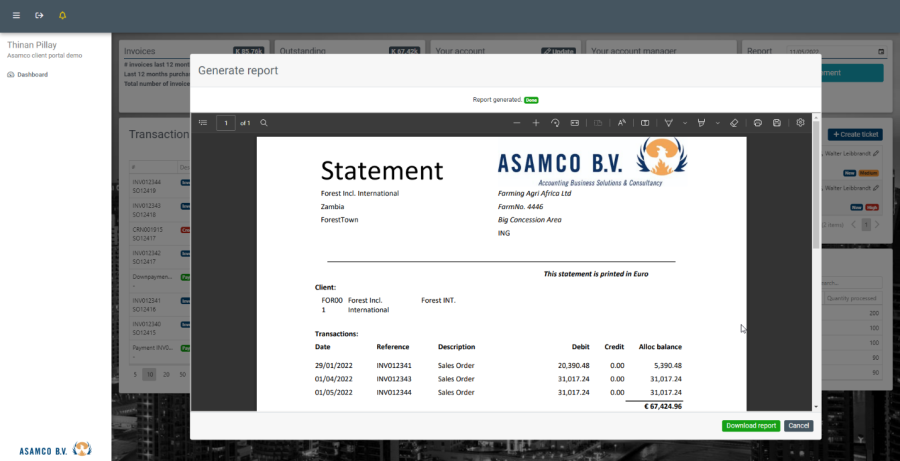Viewport: 900px width, 461px height.
Task: Cancel the Generate report dialog
Action: pos(798,426)
